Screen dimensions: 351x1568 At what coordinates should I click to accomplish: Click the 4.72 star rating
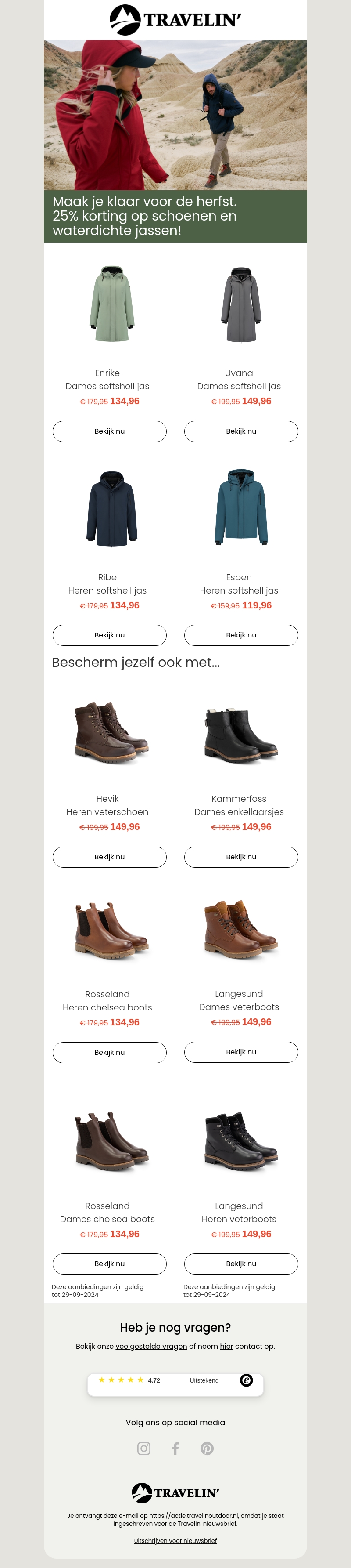point(129,1380)
